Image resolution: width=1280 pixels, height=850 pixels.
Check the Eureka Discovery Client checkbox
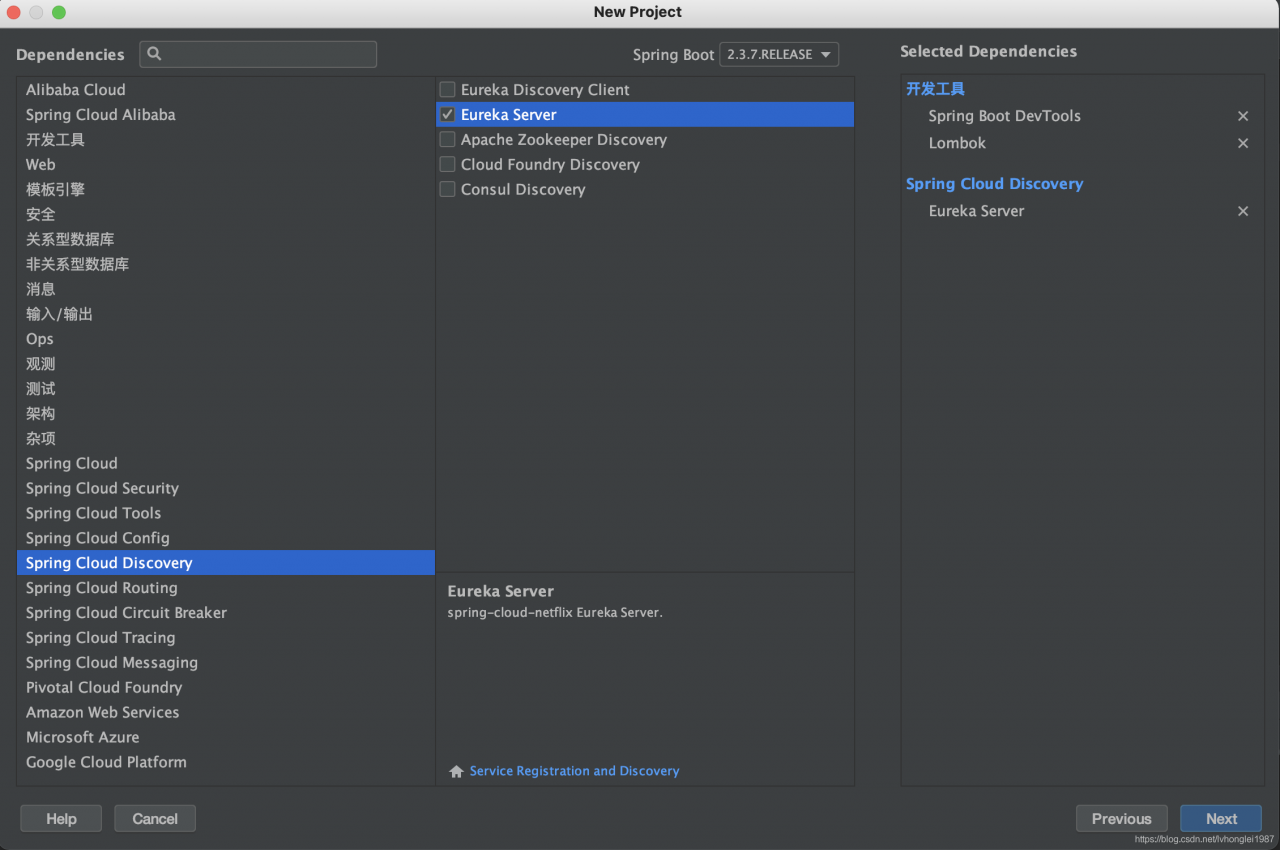(x=447, y=90)
